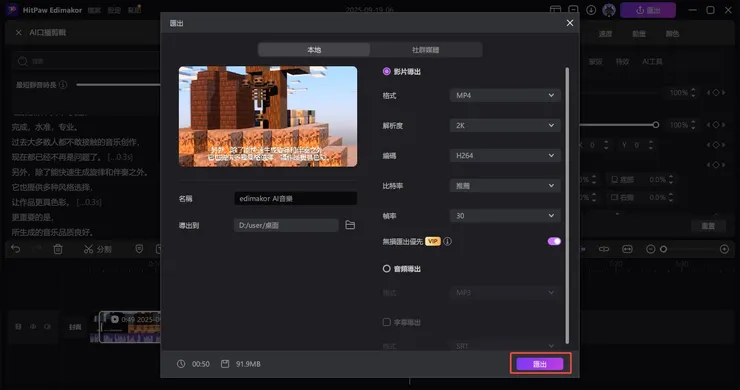Open 幀率 30 dropdown

(x=505, y=216)
